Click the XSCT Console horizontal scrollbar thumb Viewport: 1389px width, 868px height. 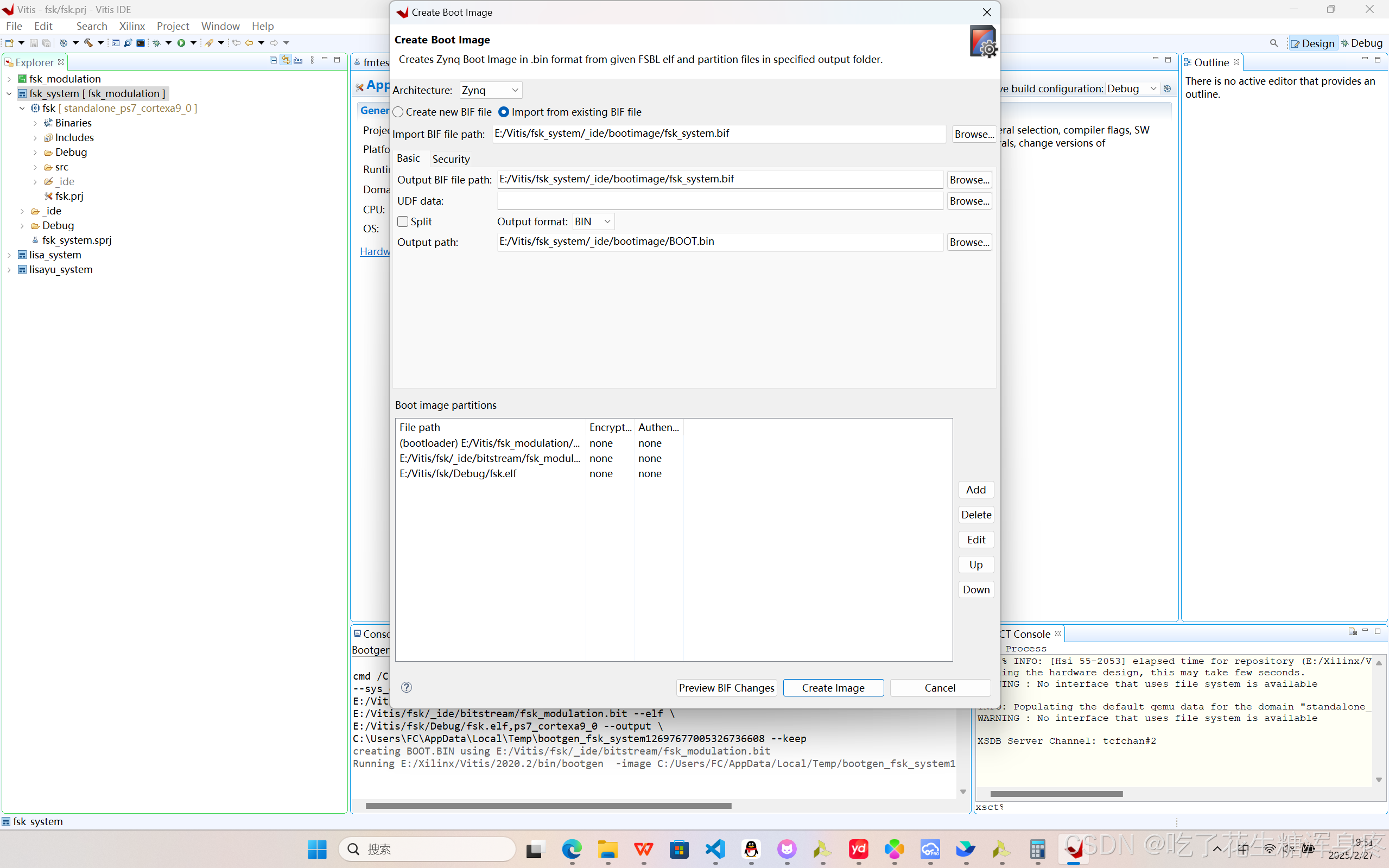click(x=1056, y=794)
